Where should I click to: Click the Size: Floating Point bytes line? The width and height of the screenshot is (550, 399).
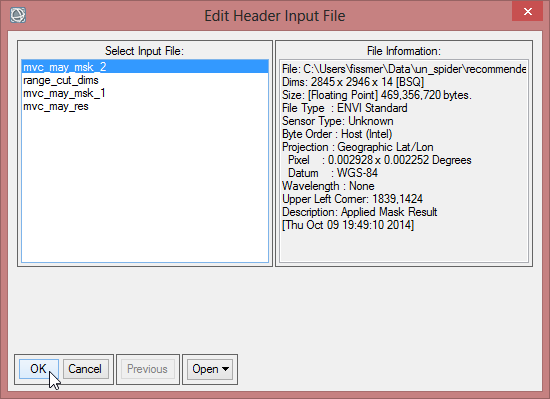pyautogui.click(x=377, y=95)
